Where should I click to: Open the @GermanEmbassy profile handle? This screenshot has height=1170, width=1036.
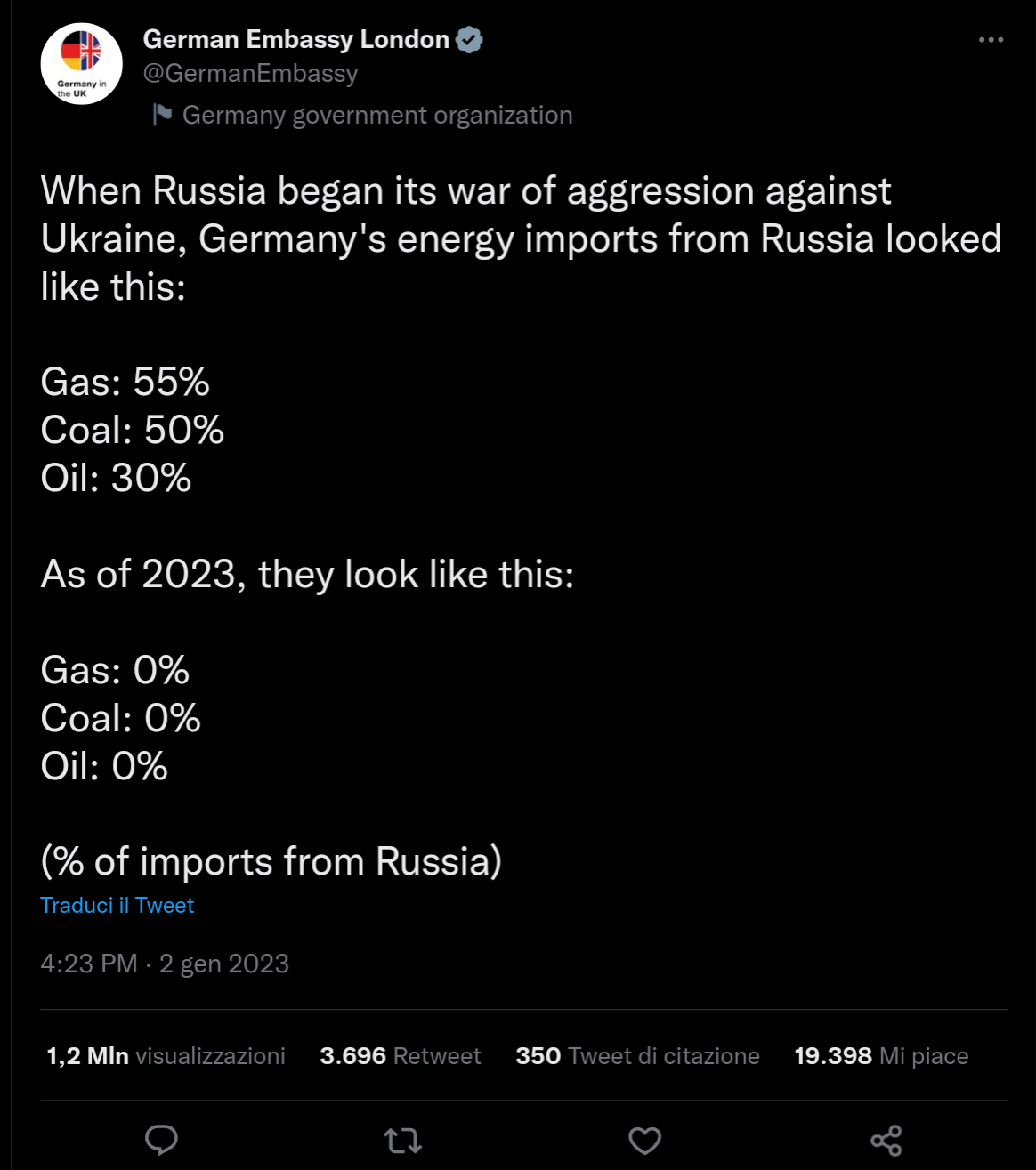pos(250,73)
